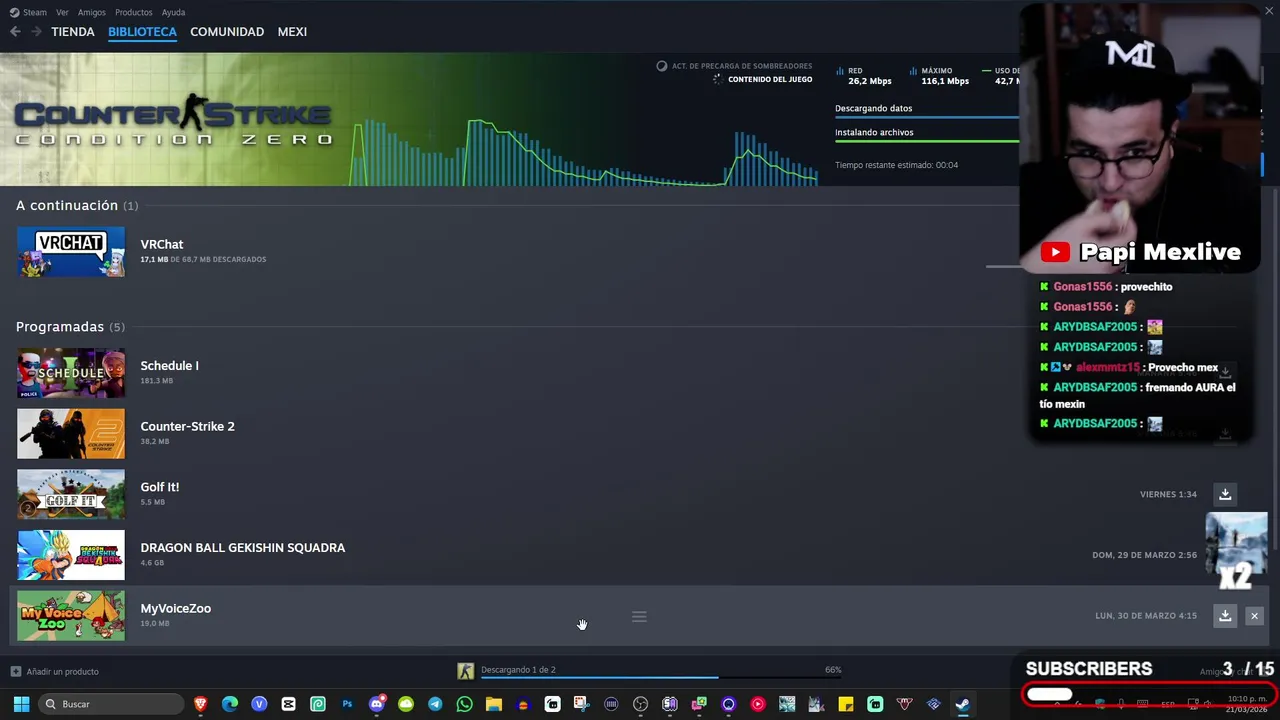1280x720 pixels.
Task: Click the shader precache update label
Action: (x=742, y=66)
